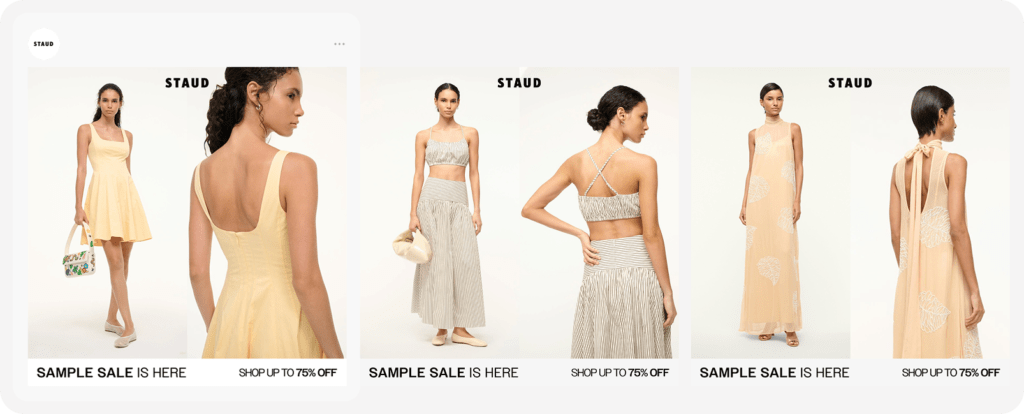Screen dimensions: 1024x414
Task: Click 'SHOP UP TO 75% OFF' under yellow dress
Action: point(287,373)
